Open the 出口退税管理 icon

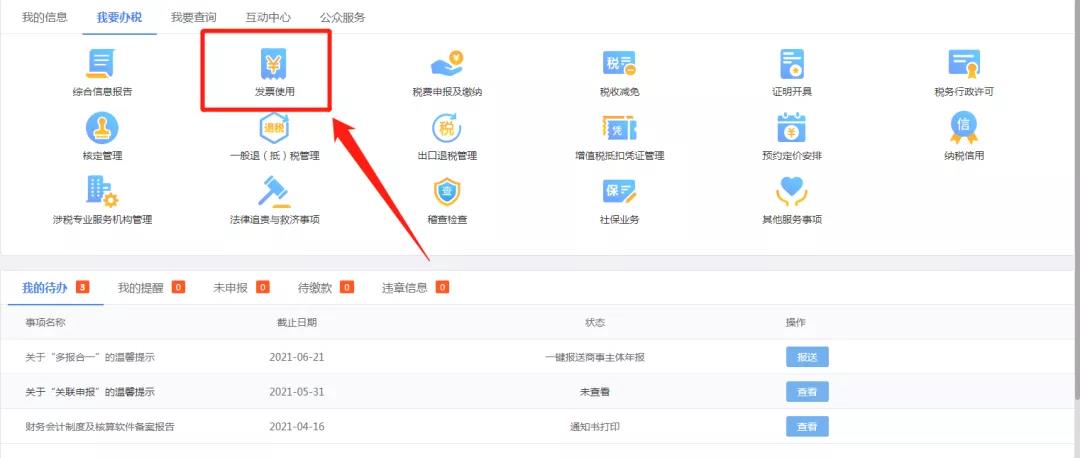(x=447, y=129)
